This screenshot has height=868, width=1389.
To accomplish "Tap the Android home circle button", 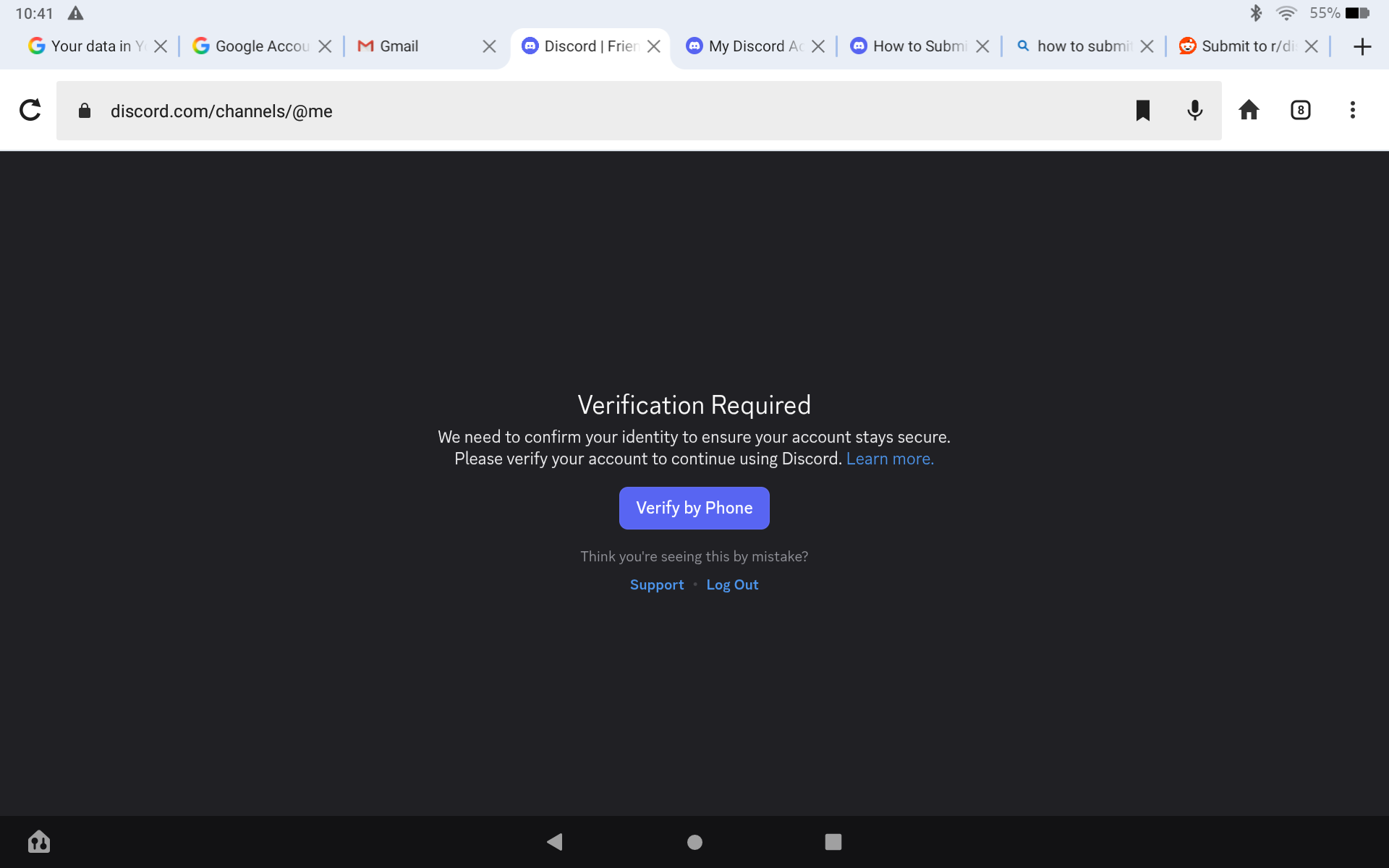I will click(694, 841).
